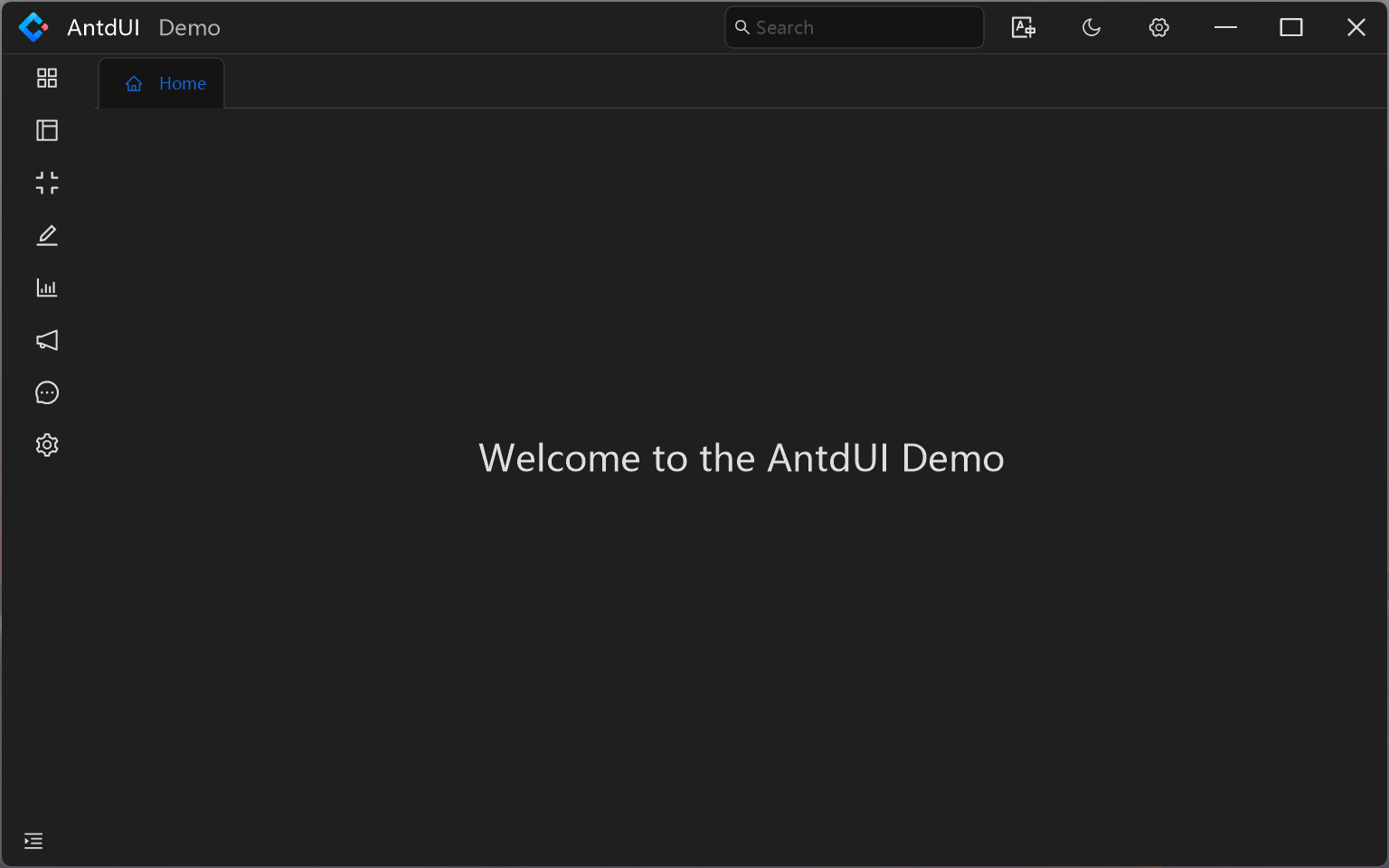Close the AntdUI Demo window

1356,28
